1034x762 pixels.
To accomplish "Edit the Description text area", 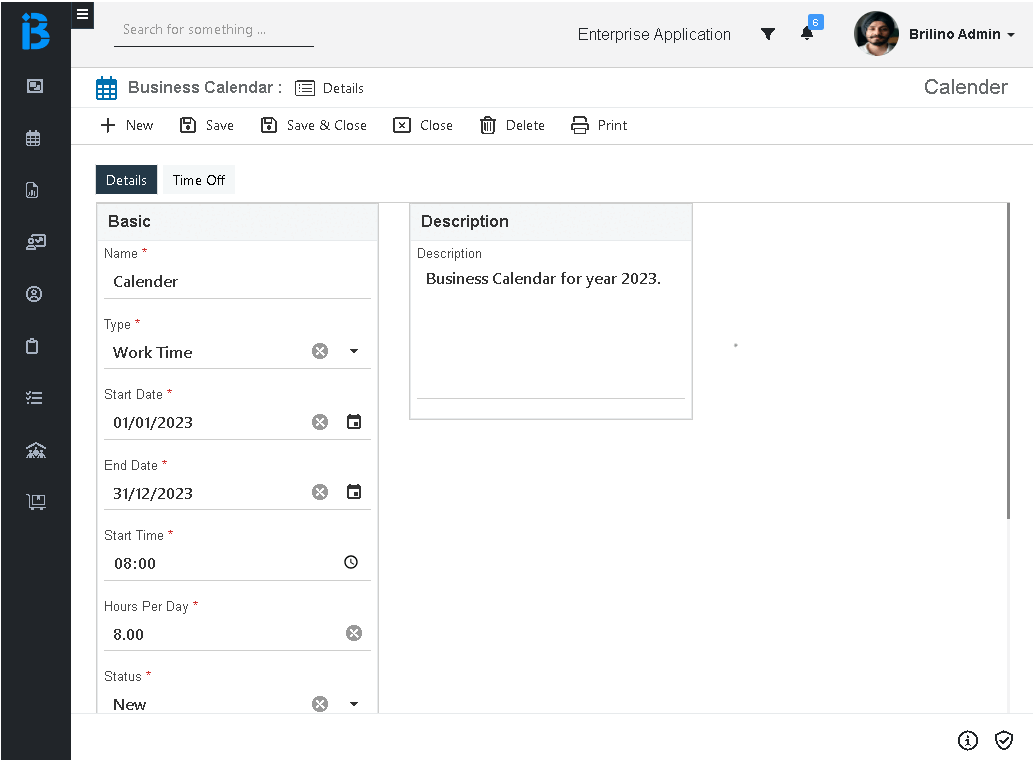I will click(551, 332).
